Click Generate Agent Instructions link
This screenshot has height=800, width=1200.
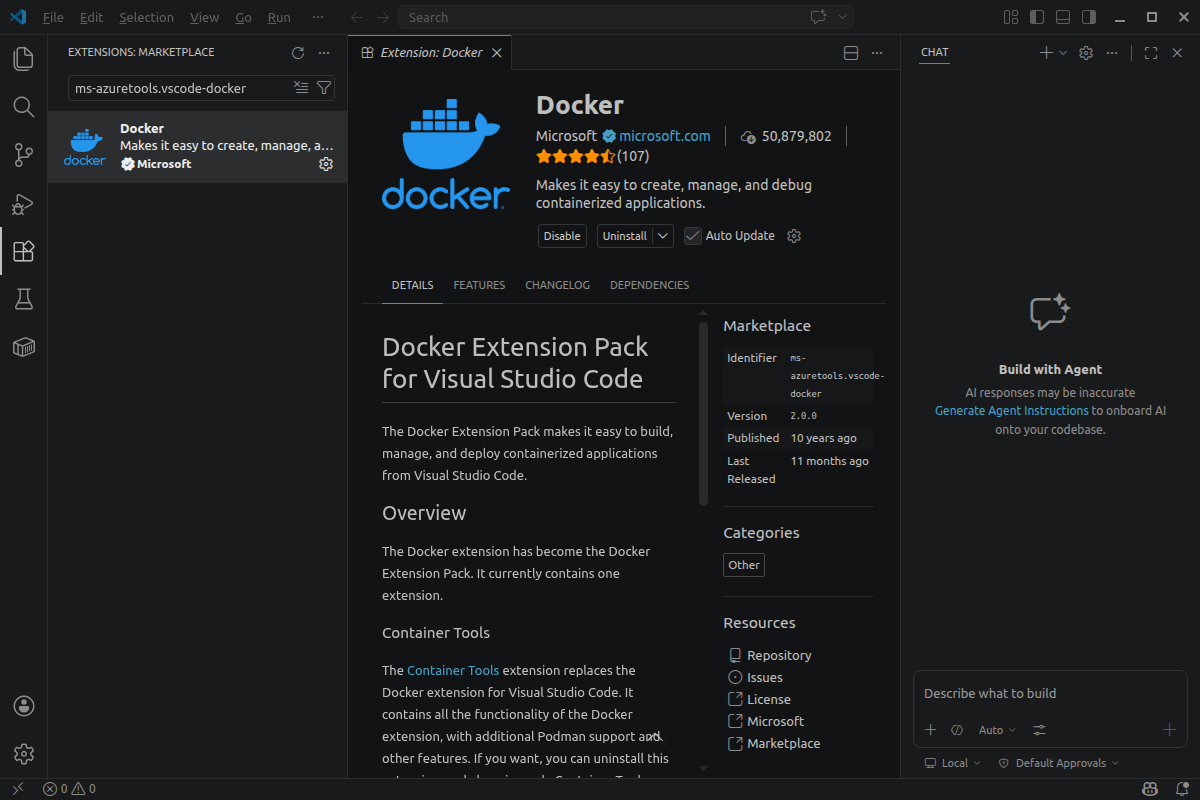[x=1011, y=411]
